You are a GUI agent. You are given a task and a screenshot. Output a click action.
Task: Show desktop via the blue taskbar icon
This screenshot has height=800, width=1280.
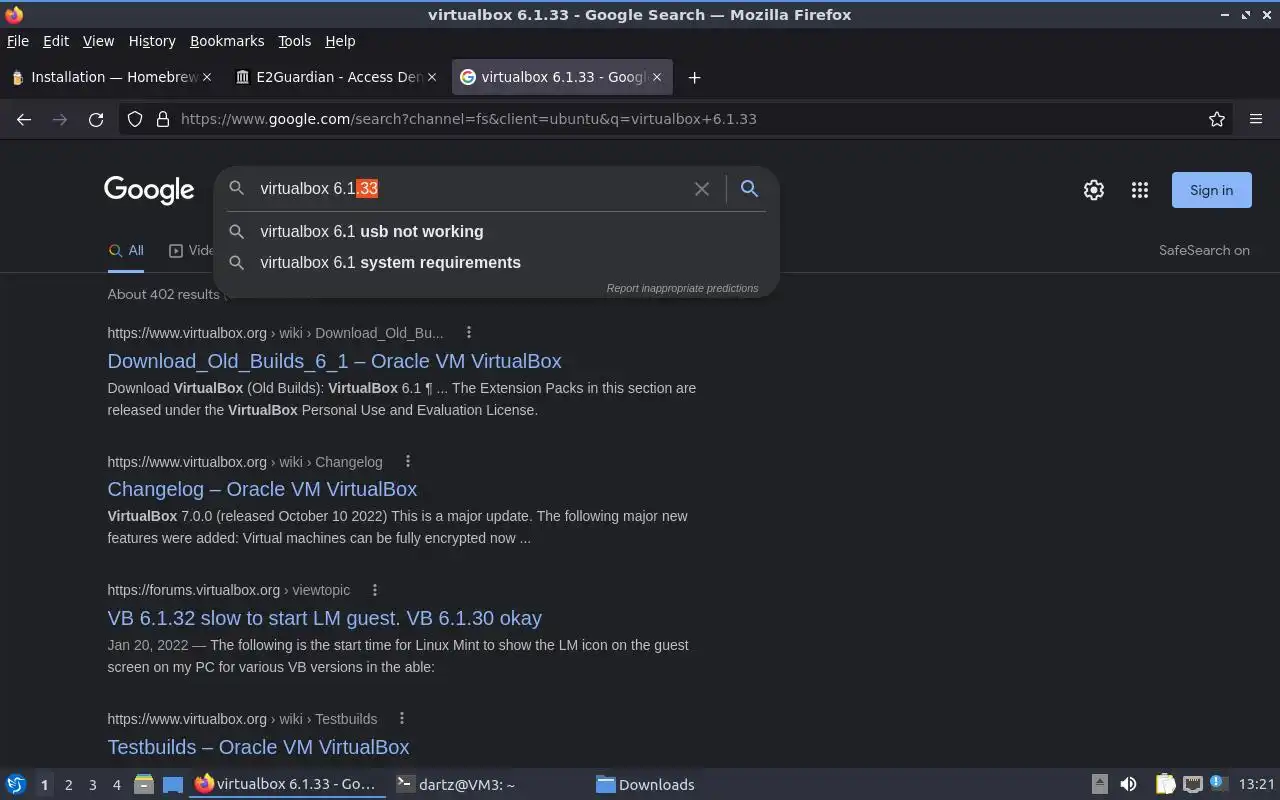[173, 784]
